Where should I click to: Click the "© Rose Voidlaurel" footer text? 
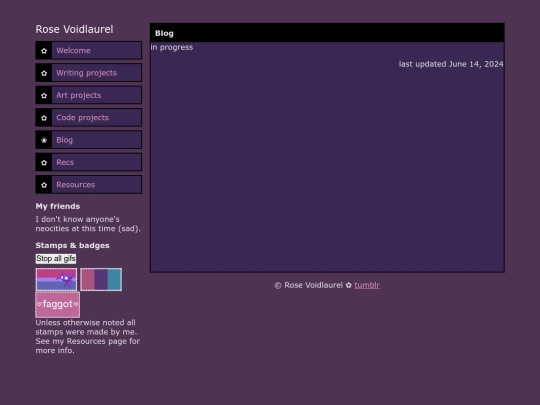[309, 285]
